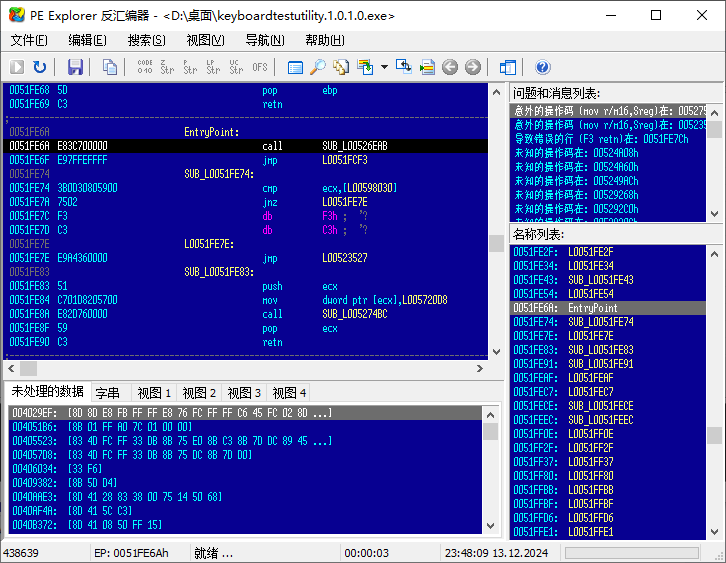Click the OFS offset toolbar icon
This screenshot has width=726, height=563.
pyautogui.click(x=260, y=67)
